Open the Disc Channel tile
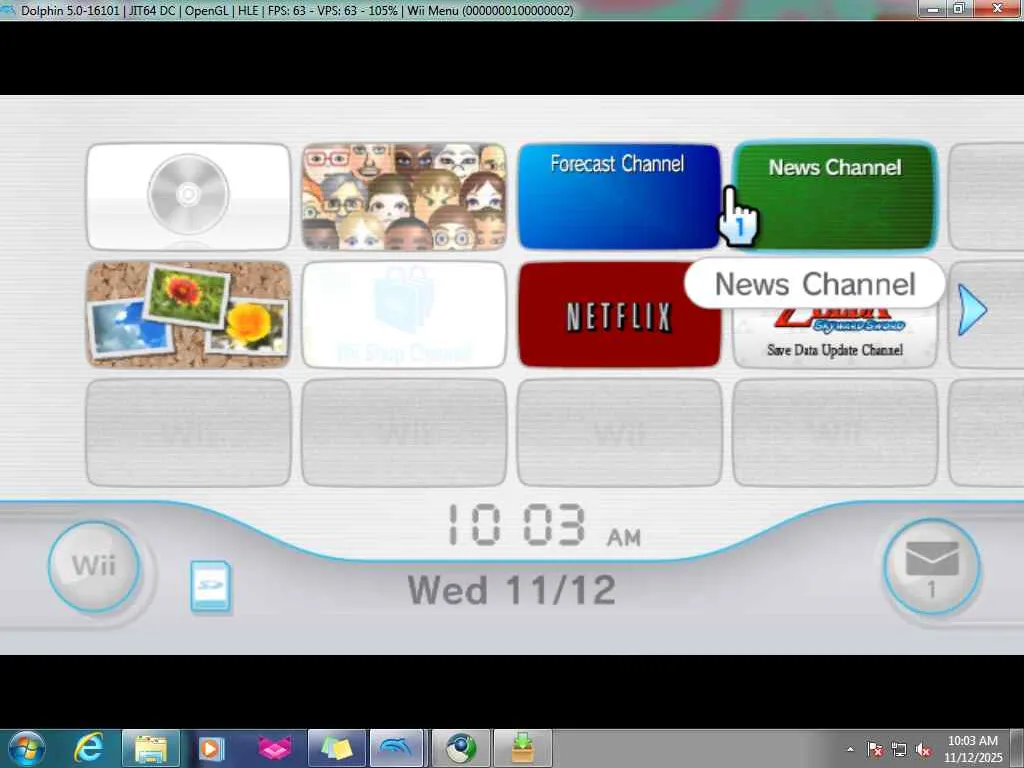Image resolution: width=1024 pixels, height=768 pixels. tap(188, 197)
